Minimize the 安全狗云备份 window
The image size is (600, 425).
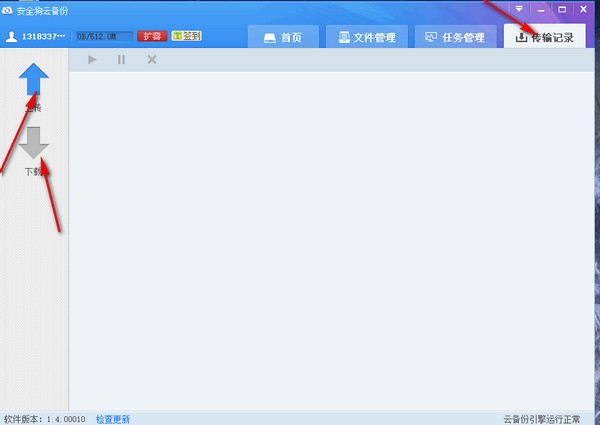tap(541, 9)
